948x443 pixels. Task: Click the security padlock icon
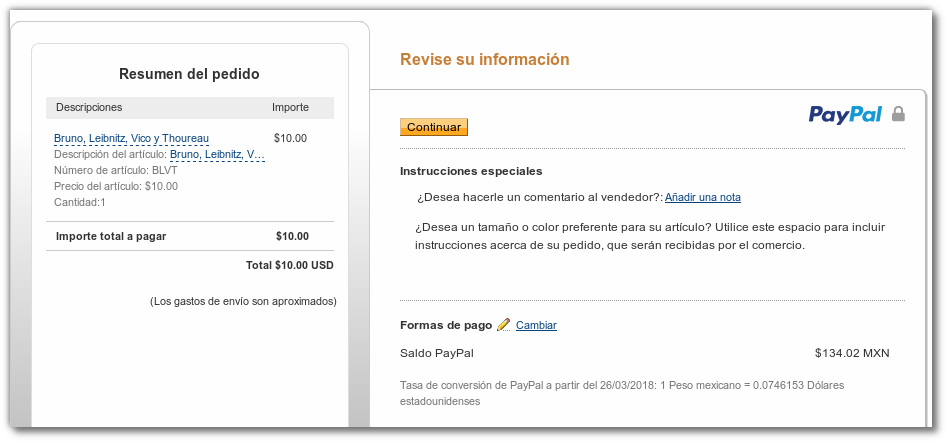[898, 114]
